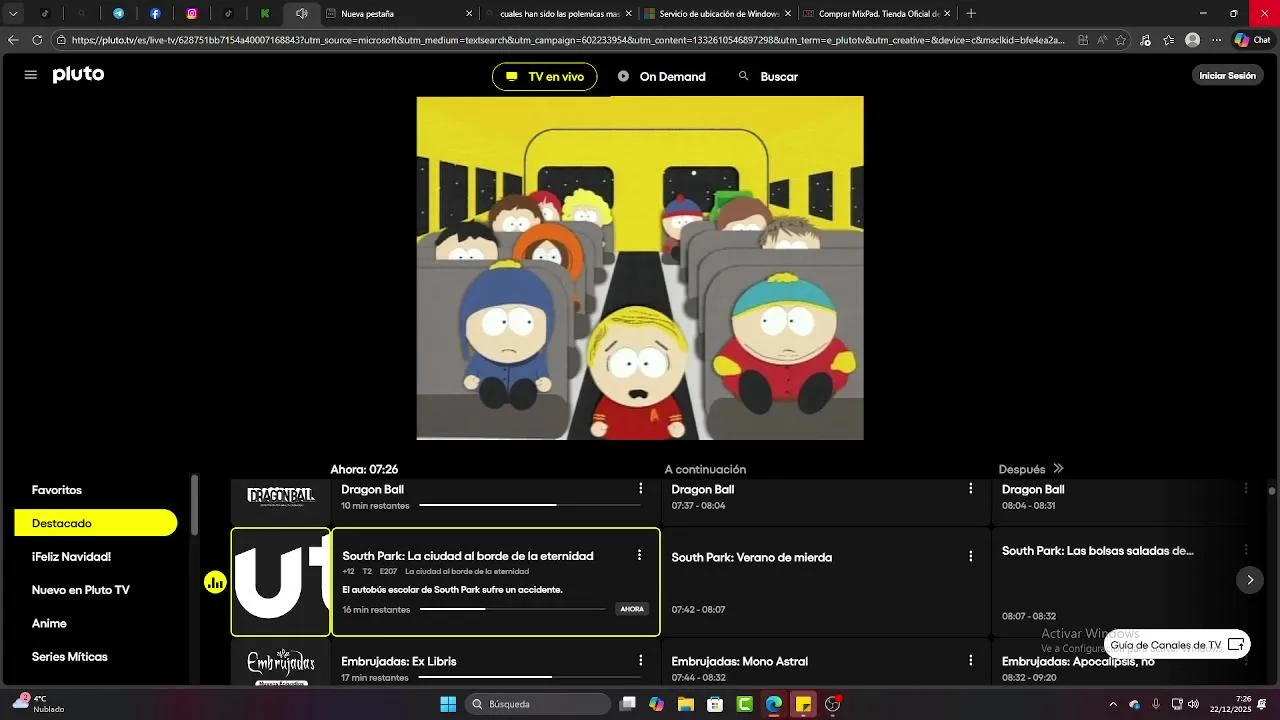Screen dimensions: 1280x720
Task: Open options for Dragon Ball 08:04 - 08:31
Action: click(x=1246, y=489)
